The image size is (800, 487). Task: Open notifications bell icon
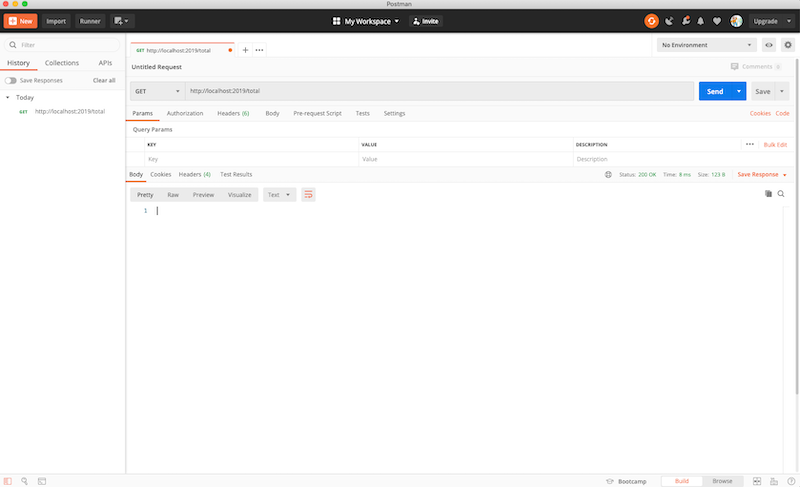[701, 21]
